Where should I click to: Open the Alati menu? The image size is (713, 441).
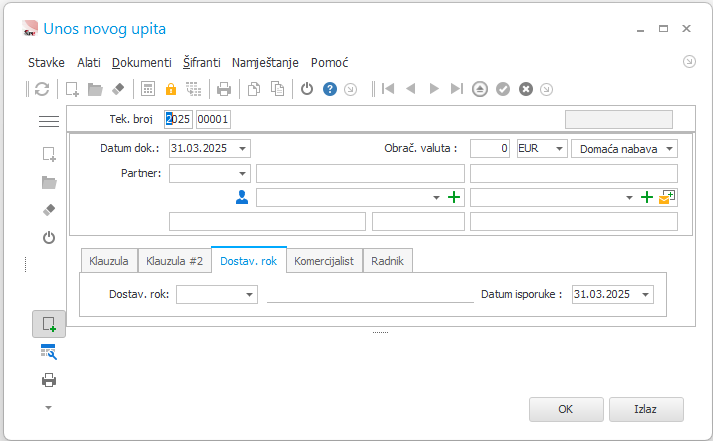[89, 63]
